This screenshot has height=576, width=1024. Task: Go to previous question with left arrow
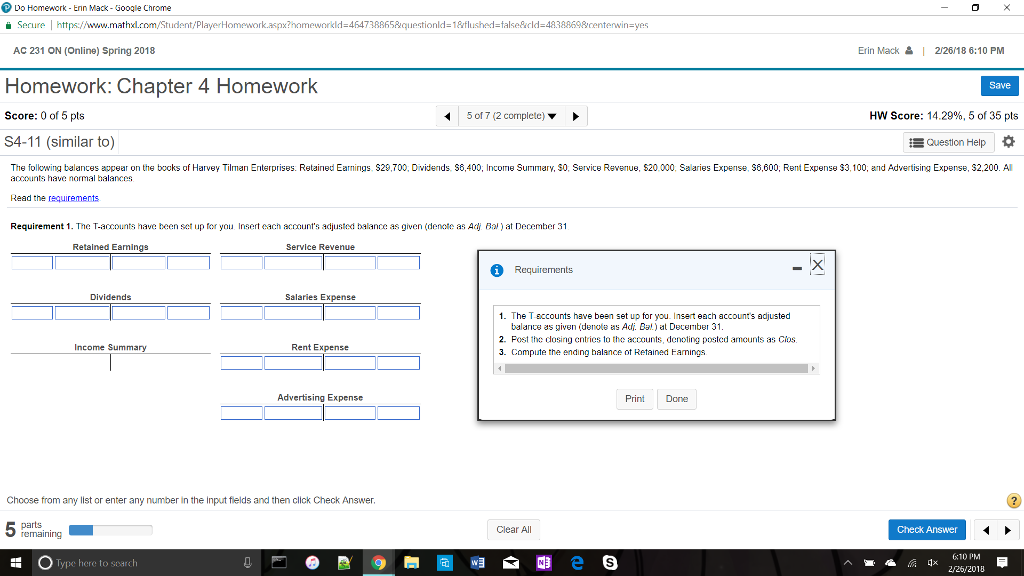coord(447,115)
